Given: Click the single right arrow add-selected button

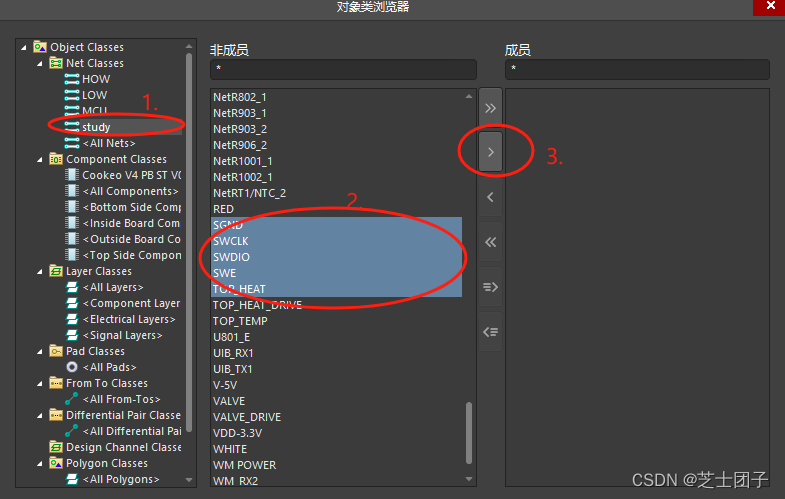Looking at the screenshot, I should coord(490,152).
